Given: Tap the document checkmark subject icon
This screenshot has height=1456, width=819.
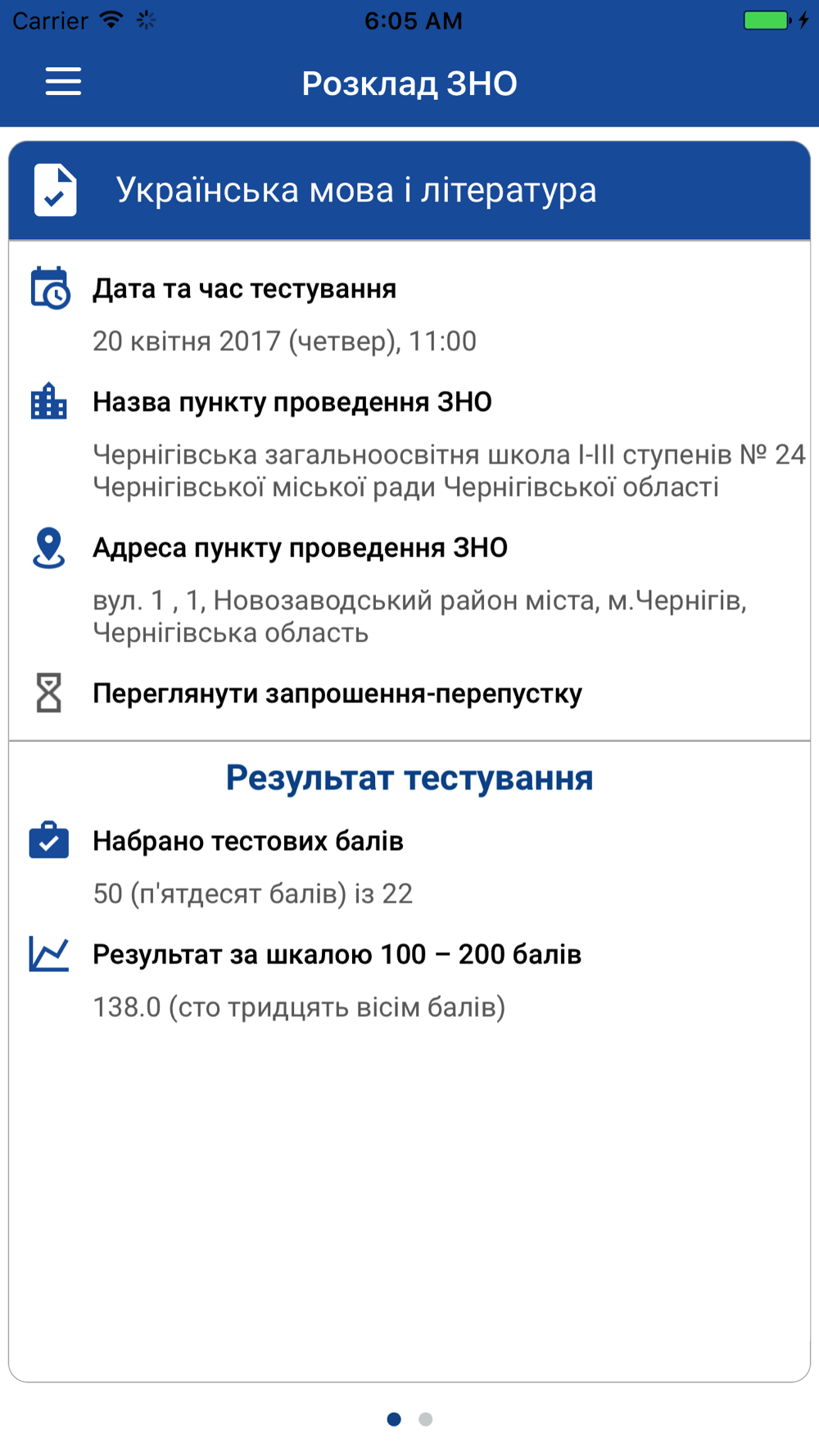Looking at the screenshot, I should (x=55, y=190).
